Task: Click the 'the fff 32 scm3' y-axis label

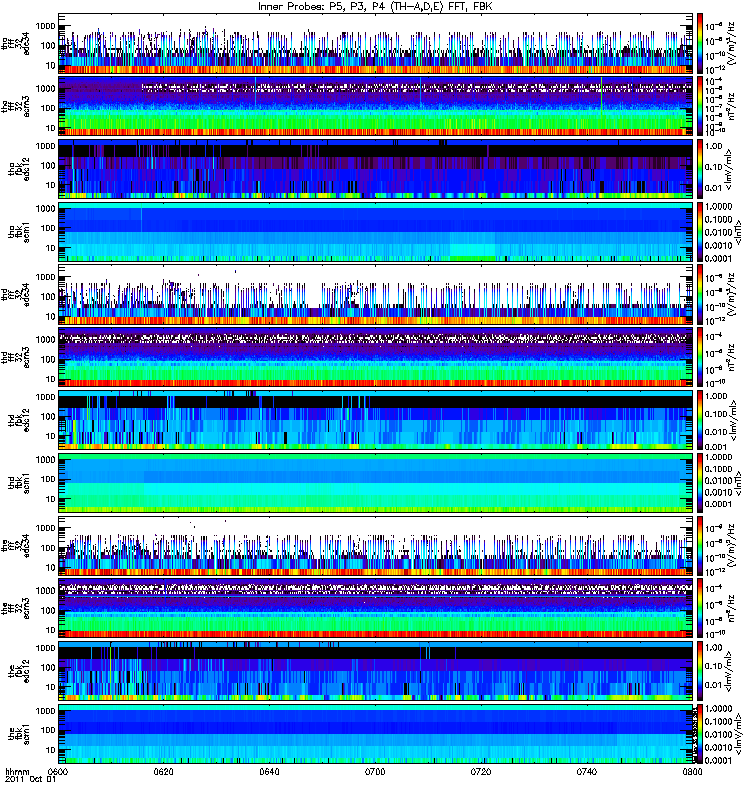Action: pos(16,608)
